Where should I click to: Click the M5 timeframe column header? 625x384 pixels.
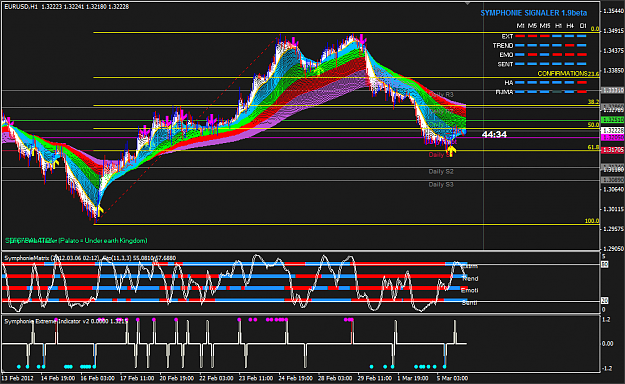pos(532,26)
